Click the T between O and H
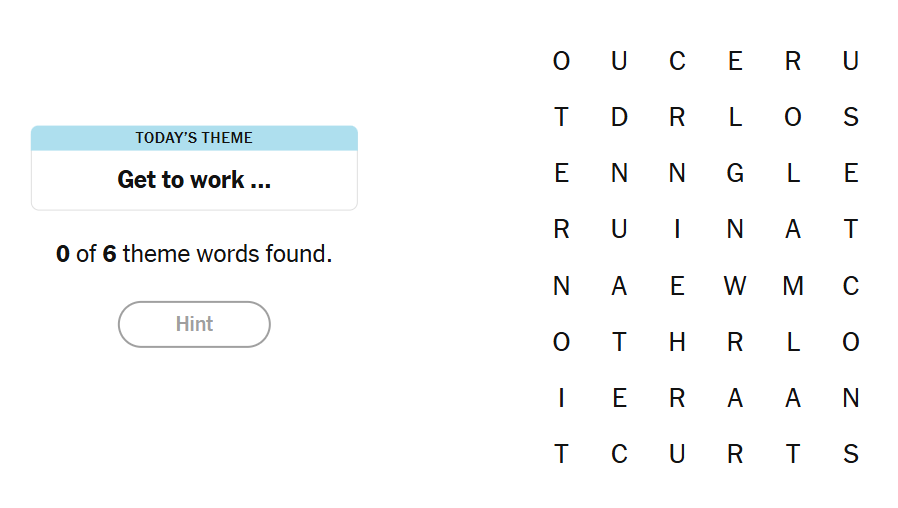 [619, 343]
